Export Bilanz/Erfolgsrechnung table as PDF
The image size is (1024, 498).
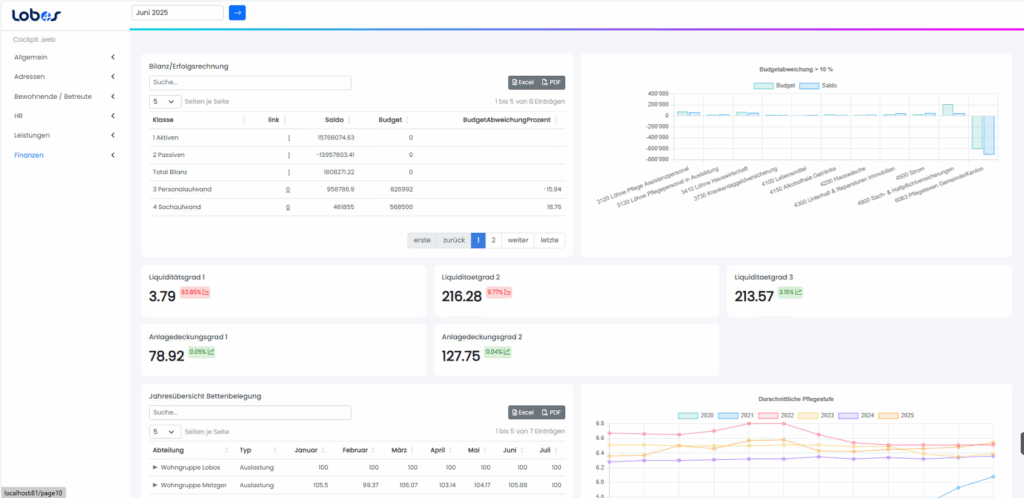point(552,83)
